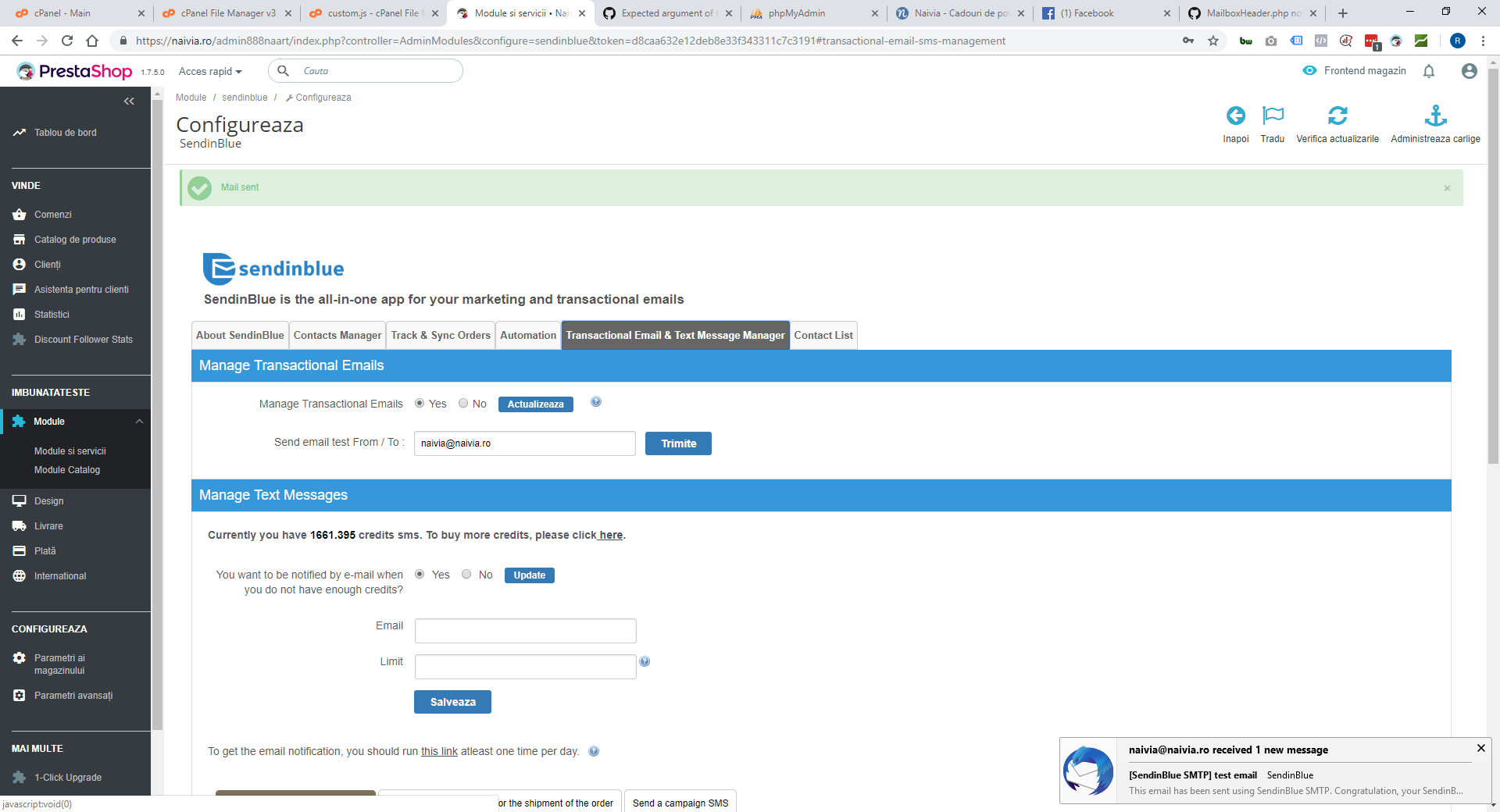The image size is (1500, 812).
Task: Open Clienți in the sidebar
Action: point(47,265)
